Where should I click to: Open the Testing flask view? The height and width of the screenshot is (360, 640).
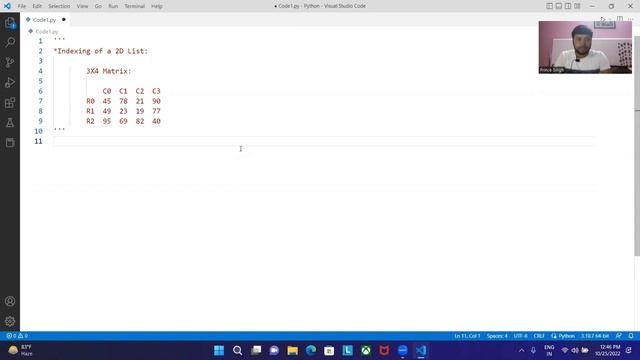point(10,122)
